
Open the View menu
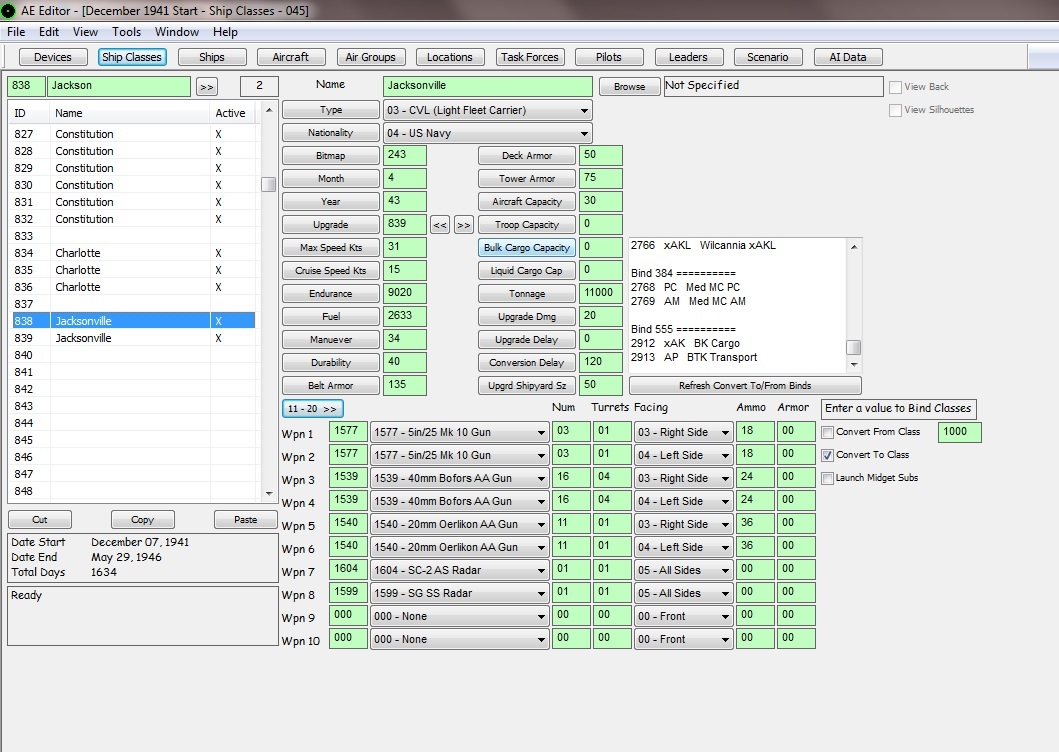coord(85,32)
